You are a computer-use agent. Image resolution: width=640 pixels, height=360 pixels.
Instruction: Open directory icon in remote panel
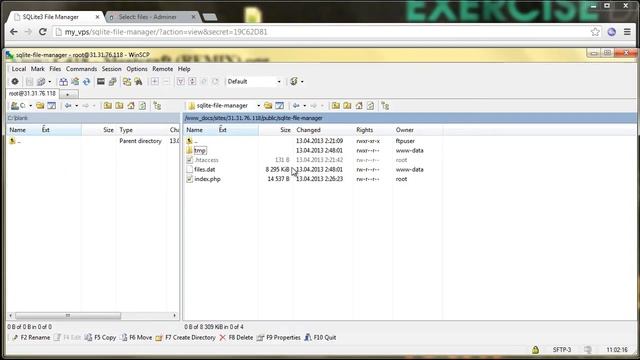pyautogui.click(x=268, y=106)
